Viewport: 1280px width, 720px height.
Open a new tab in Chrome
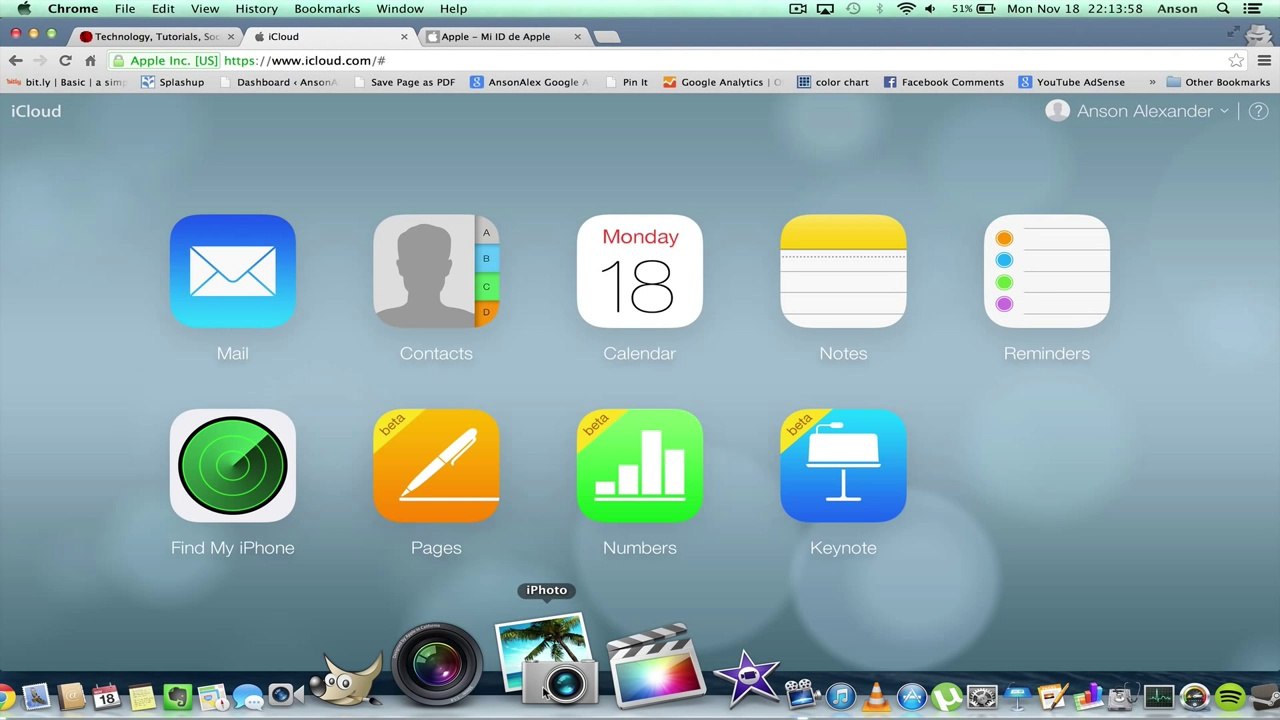(607, 37)
